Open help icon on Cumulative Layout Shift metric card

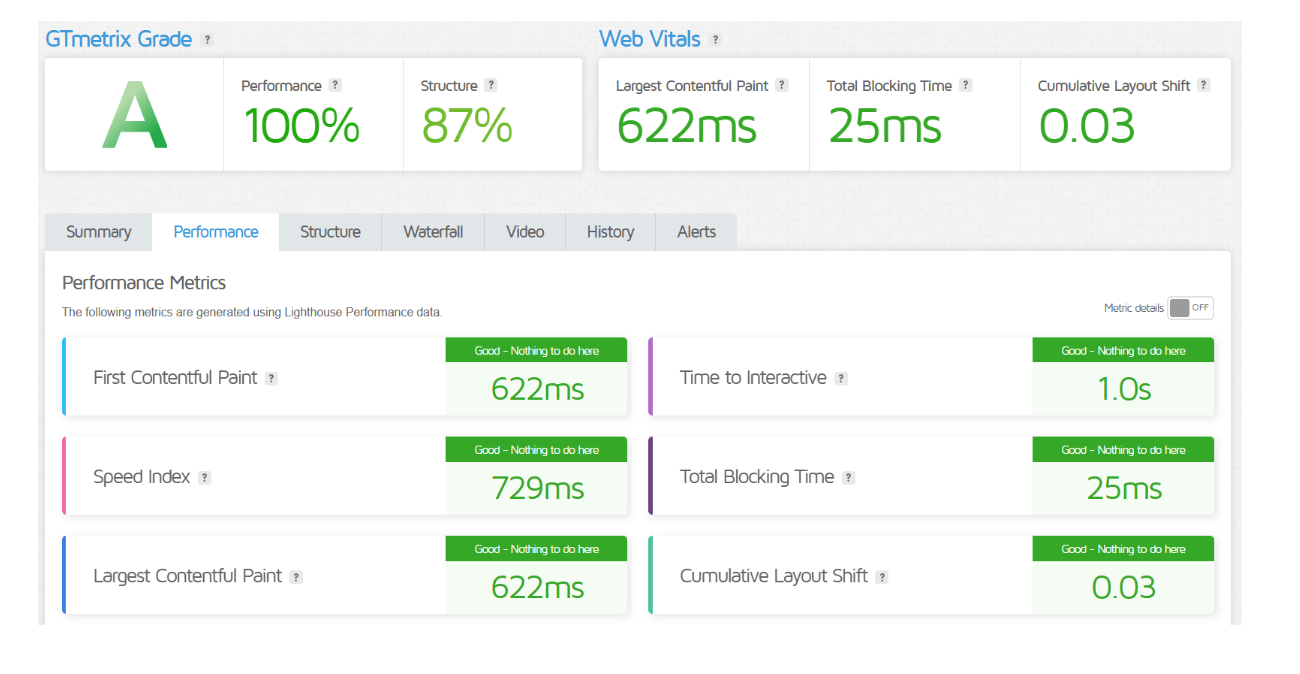882,577
